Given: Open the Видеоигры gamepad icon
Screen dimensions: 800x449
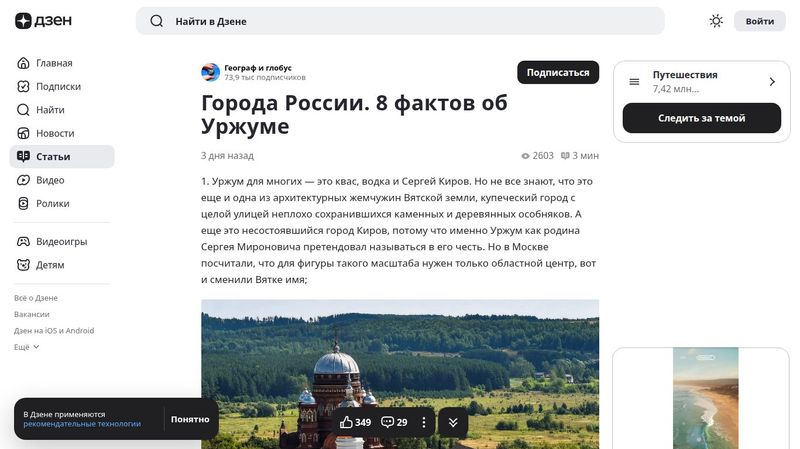Looking at the screenshot, I should pyautogui.click(x=23, y=241).
